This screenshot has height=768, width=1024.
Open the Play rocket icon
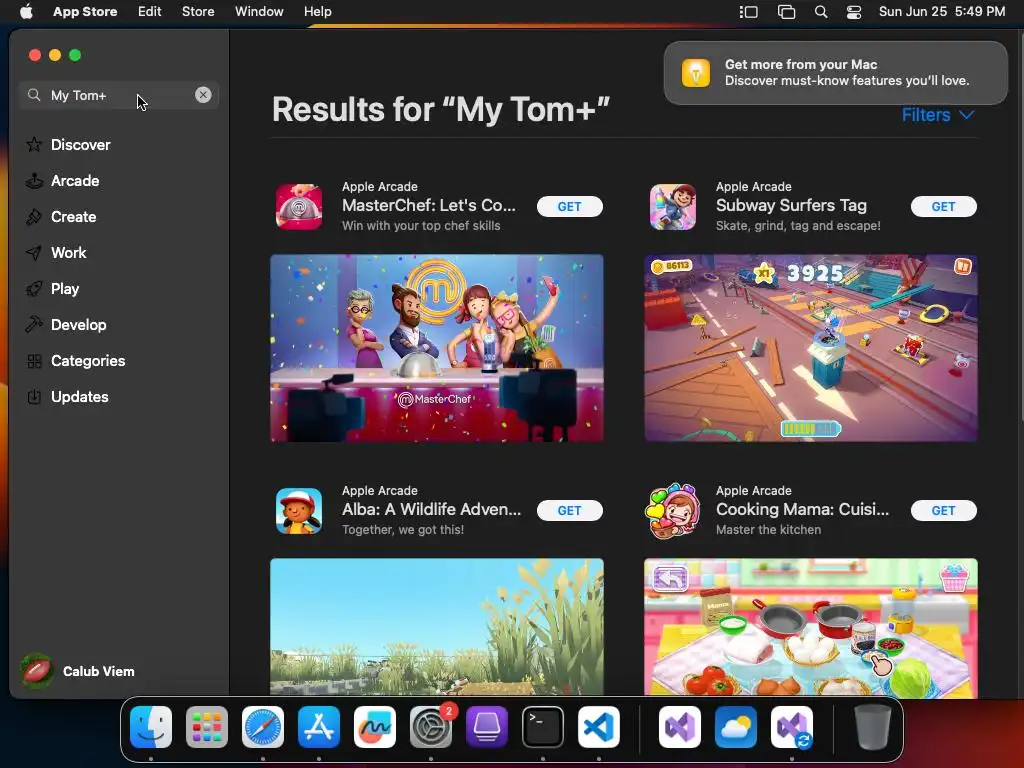(x=34, y=289)
